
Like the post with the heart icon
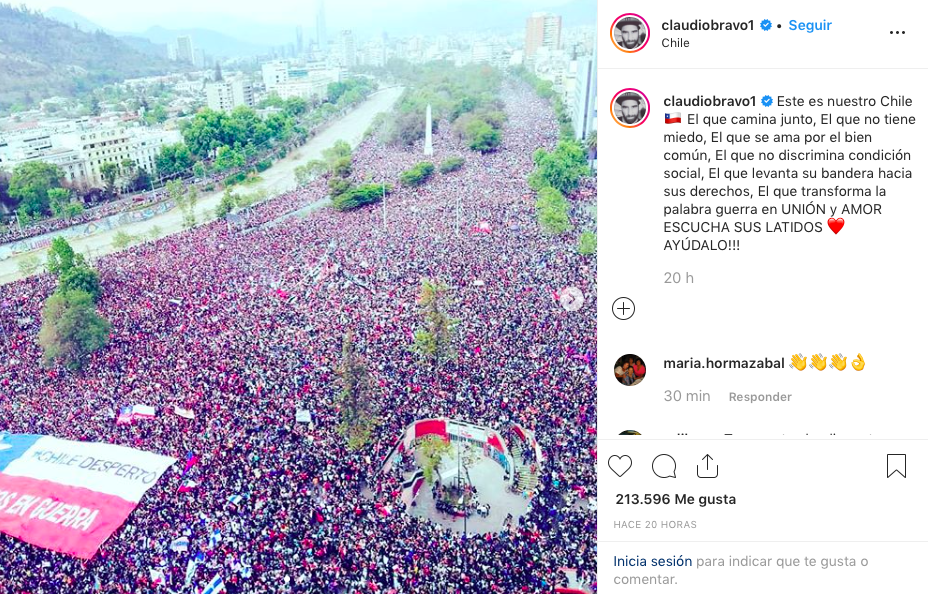click(x=620, y=466)
